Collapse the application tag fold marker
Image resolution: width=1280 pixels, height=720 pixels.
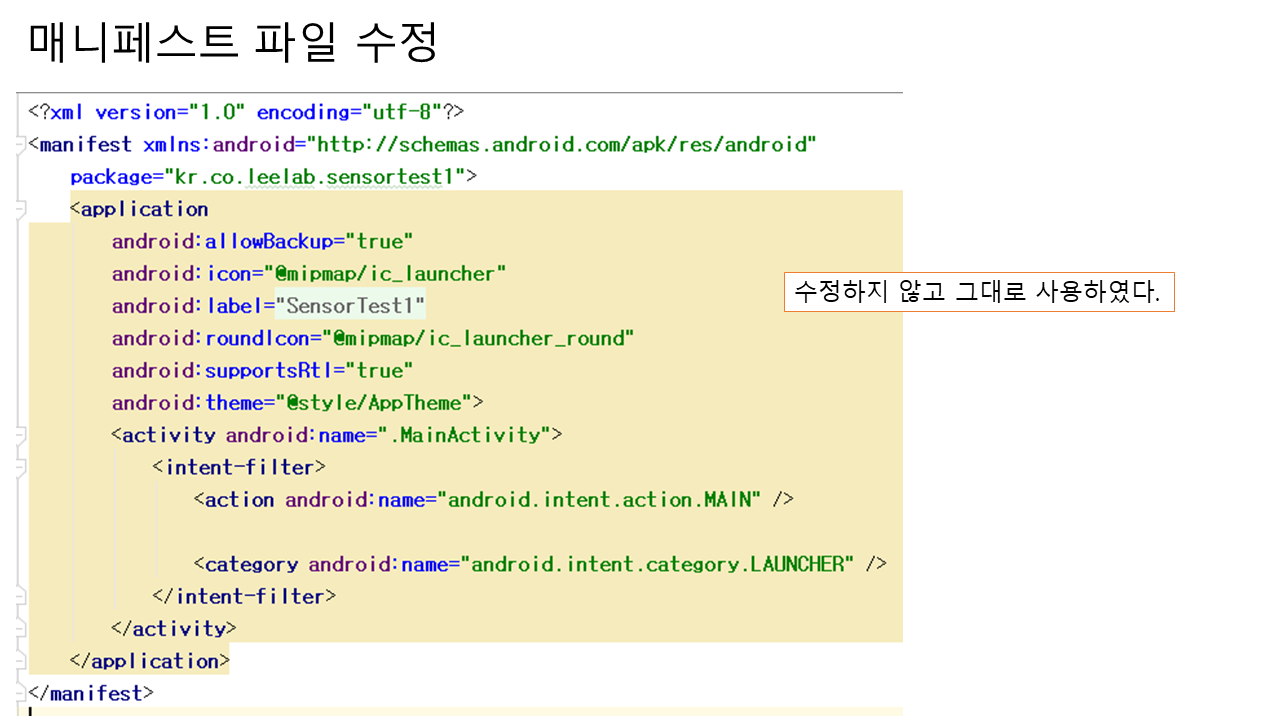coord(21,209)
